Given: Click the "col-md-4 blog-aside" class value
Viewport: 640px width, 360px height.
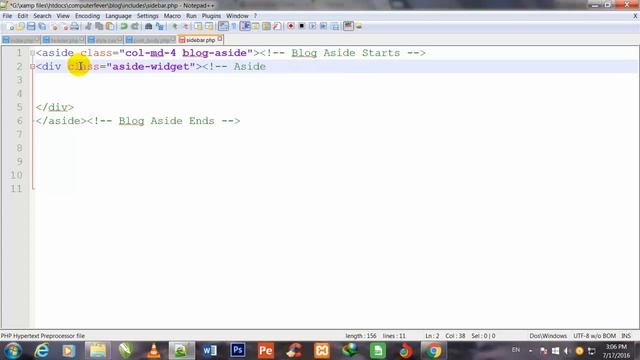Looking at the screenshot, I should click(x=186, y=53).
